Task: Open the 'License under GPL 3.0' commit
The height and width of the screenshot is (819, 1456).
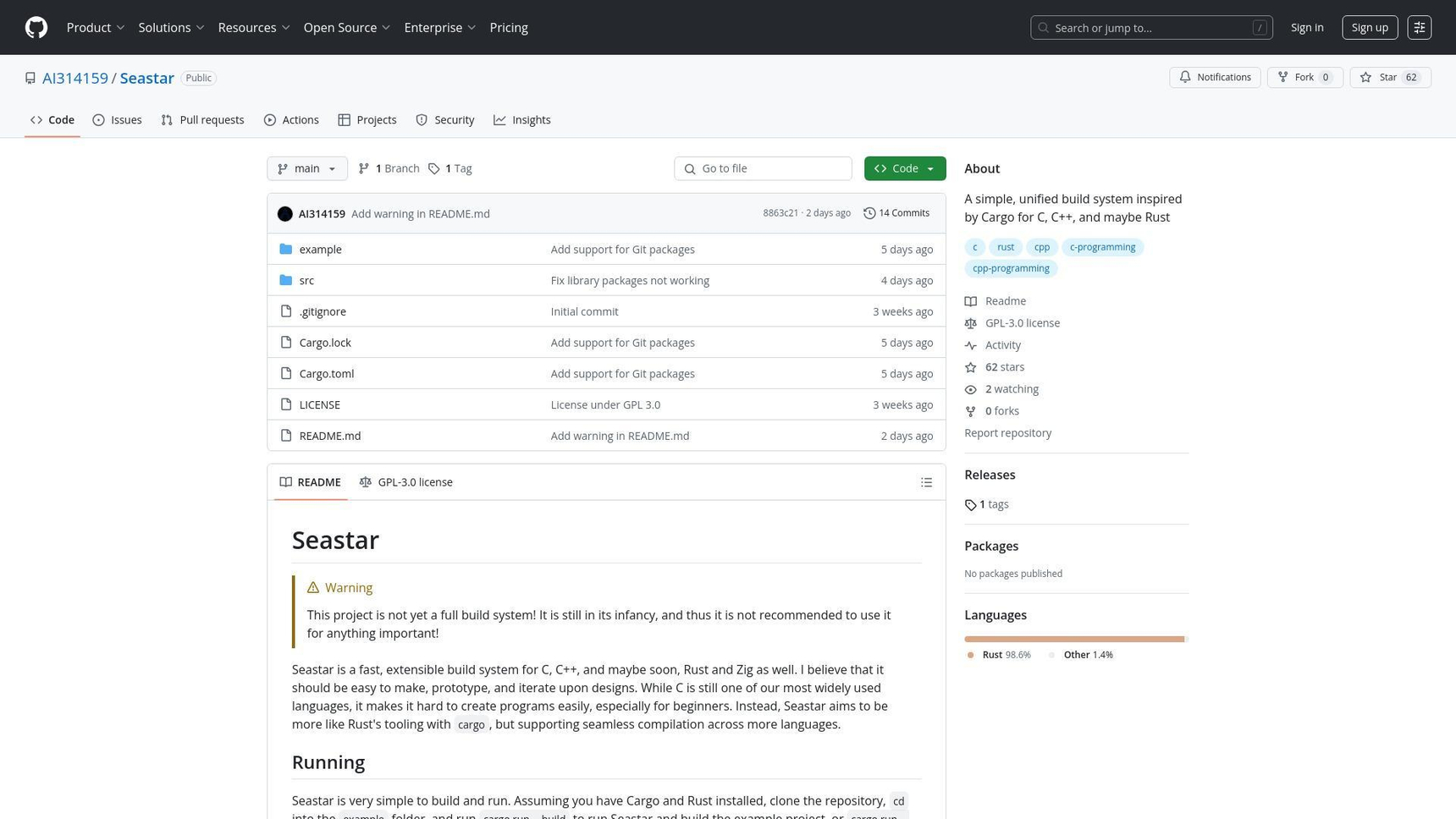Action: point(605,405)
